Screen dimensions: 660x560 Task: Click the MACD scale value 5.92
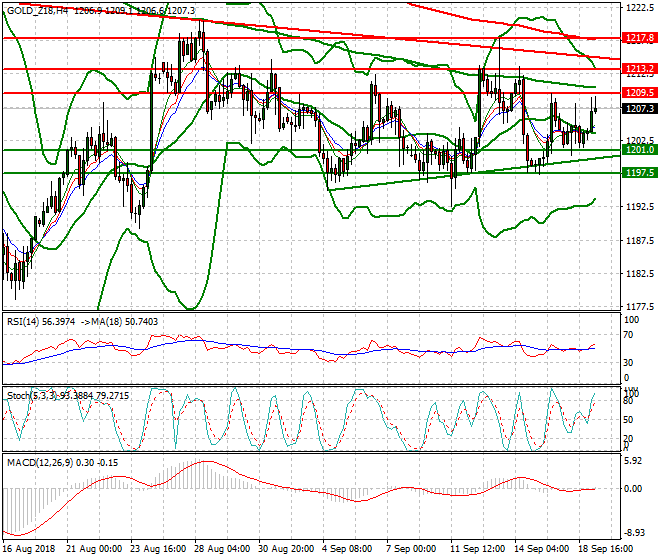click(x=633, y=461)
